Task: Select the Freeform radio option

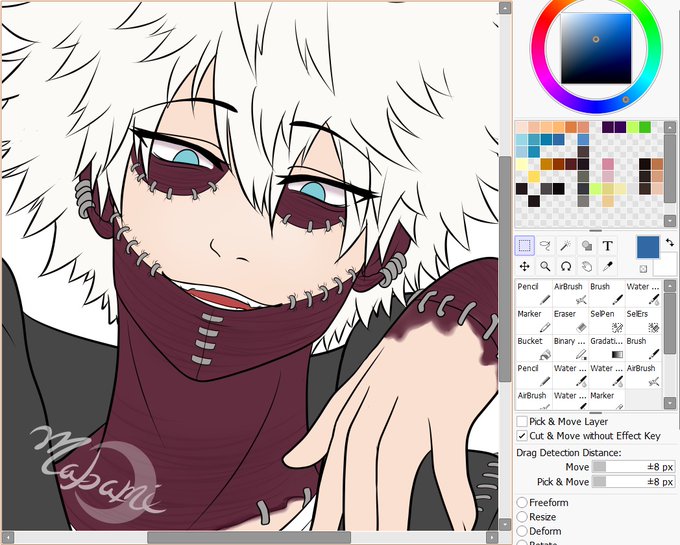Action: point(522,503)
